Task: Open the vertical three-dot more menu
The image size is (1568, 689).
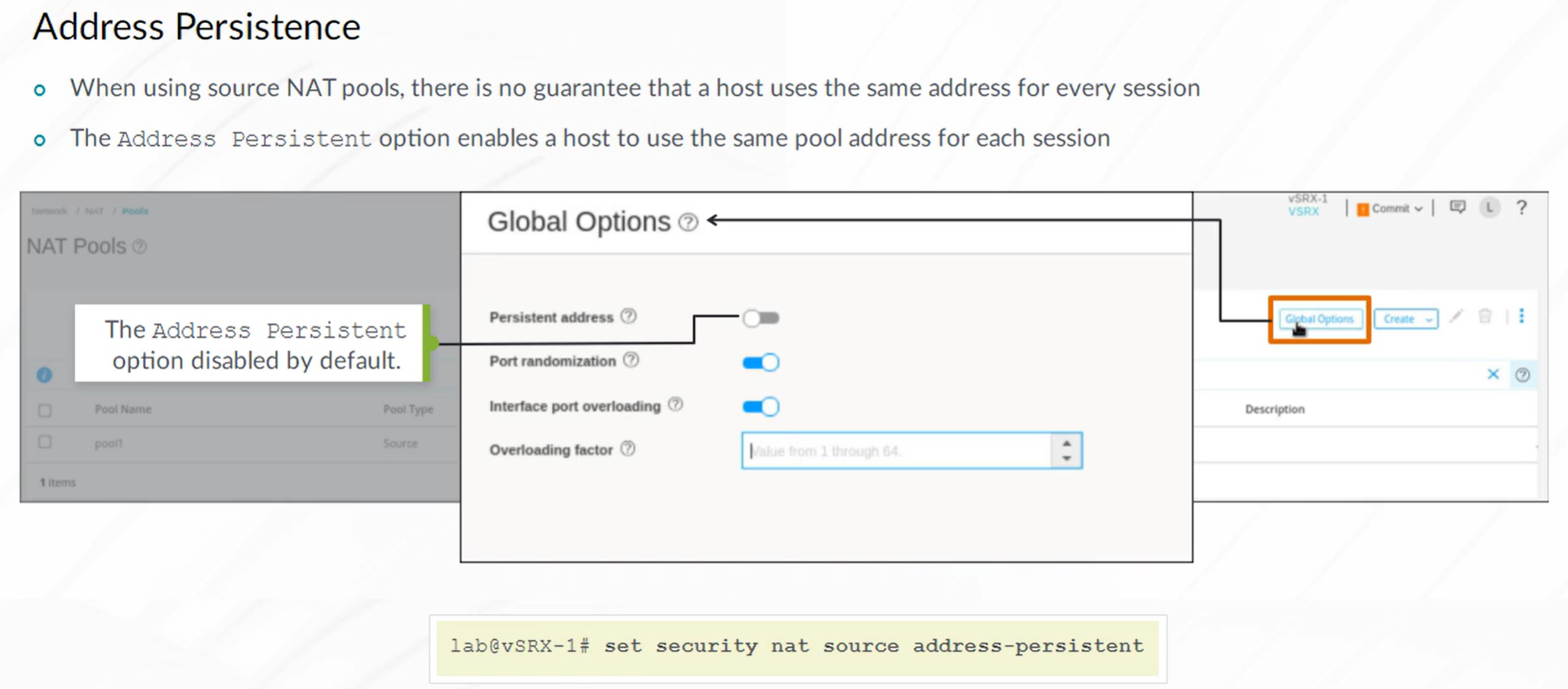Action: click(x=1521, y=317)
